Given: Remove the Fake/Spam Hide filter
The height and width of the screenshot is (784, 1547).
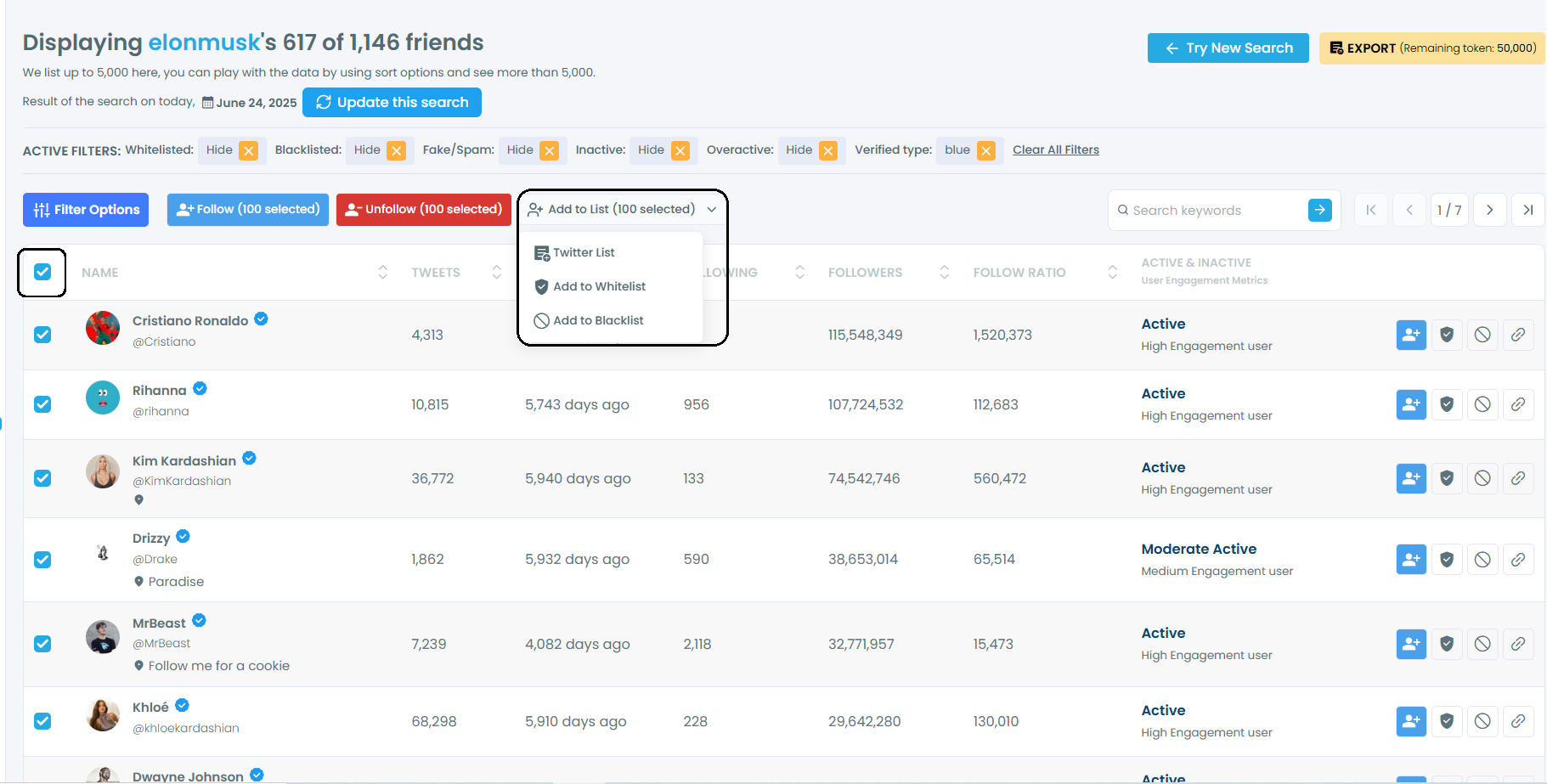Looking at the screenshot, I should point(550,150).
